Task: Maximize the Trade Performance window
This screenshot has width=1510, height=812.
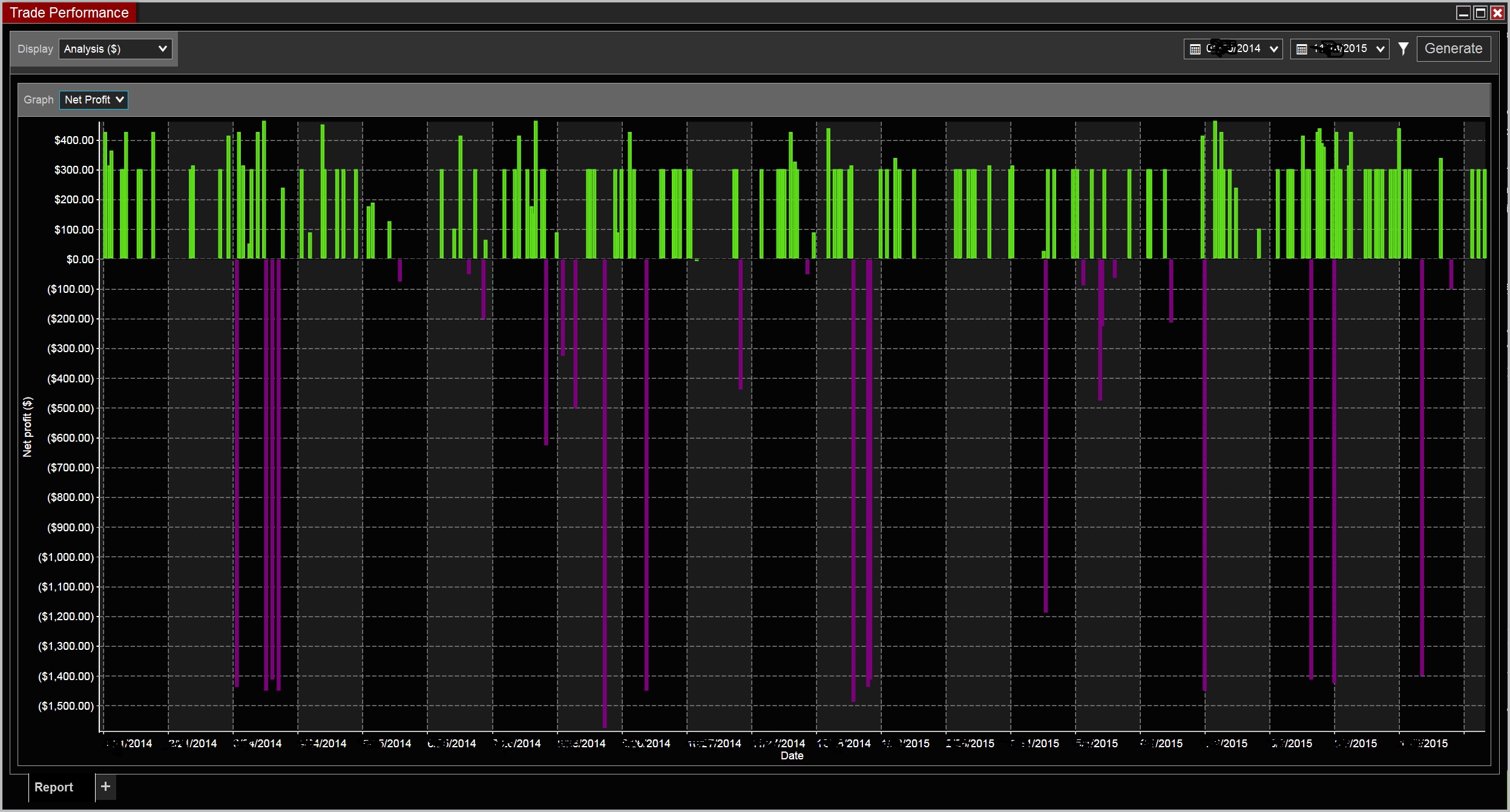Action: (1480, 13)
